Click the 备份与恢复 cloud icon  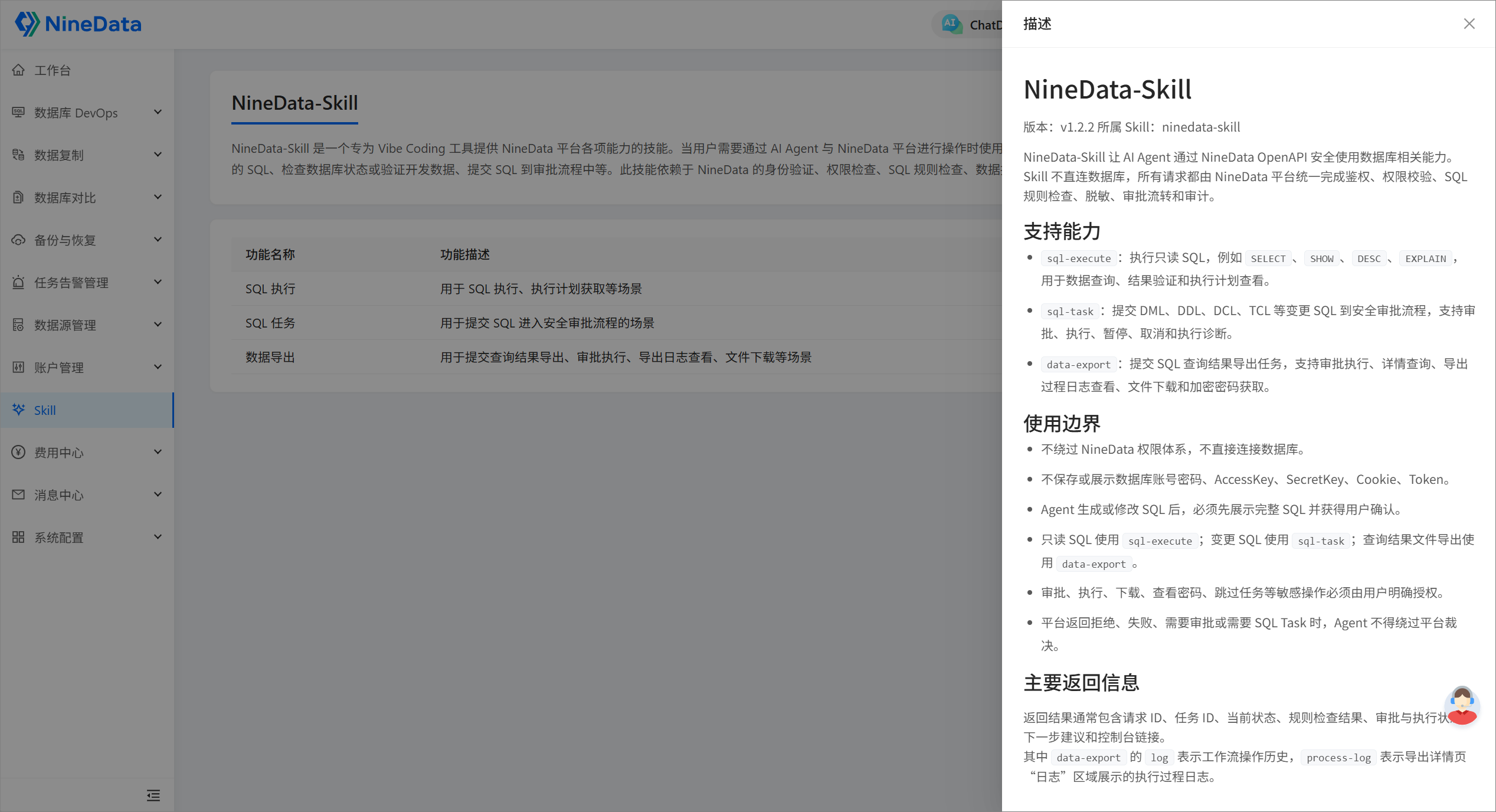coord(18,240)
